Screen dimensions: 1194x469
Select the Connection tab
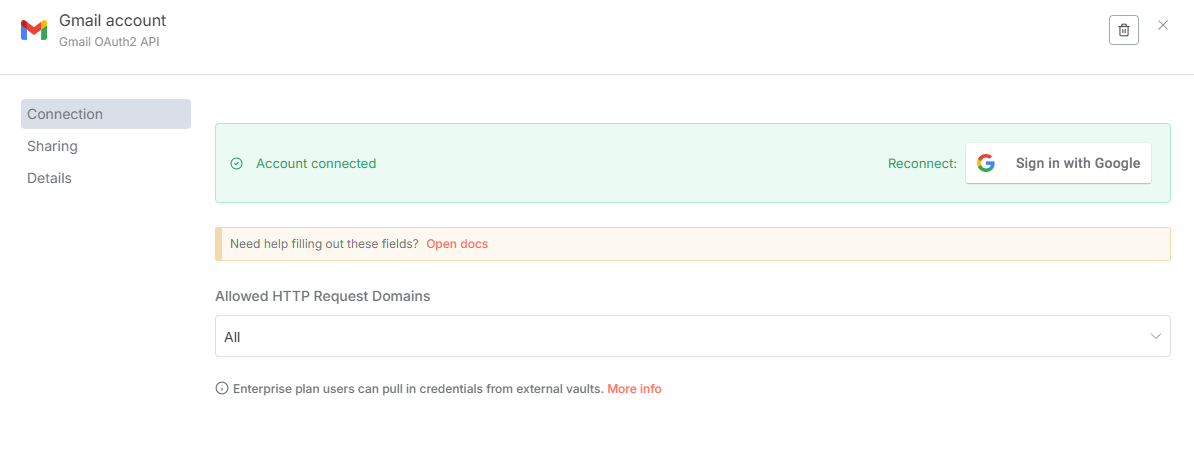[105, 114]
